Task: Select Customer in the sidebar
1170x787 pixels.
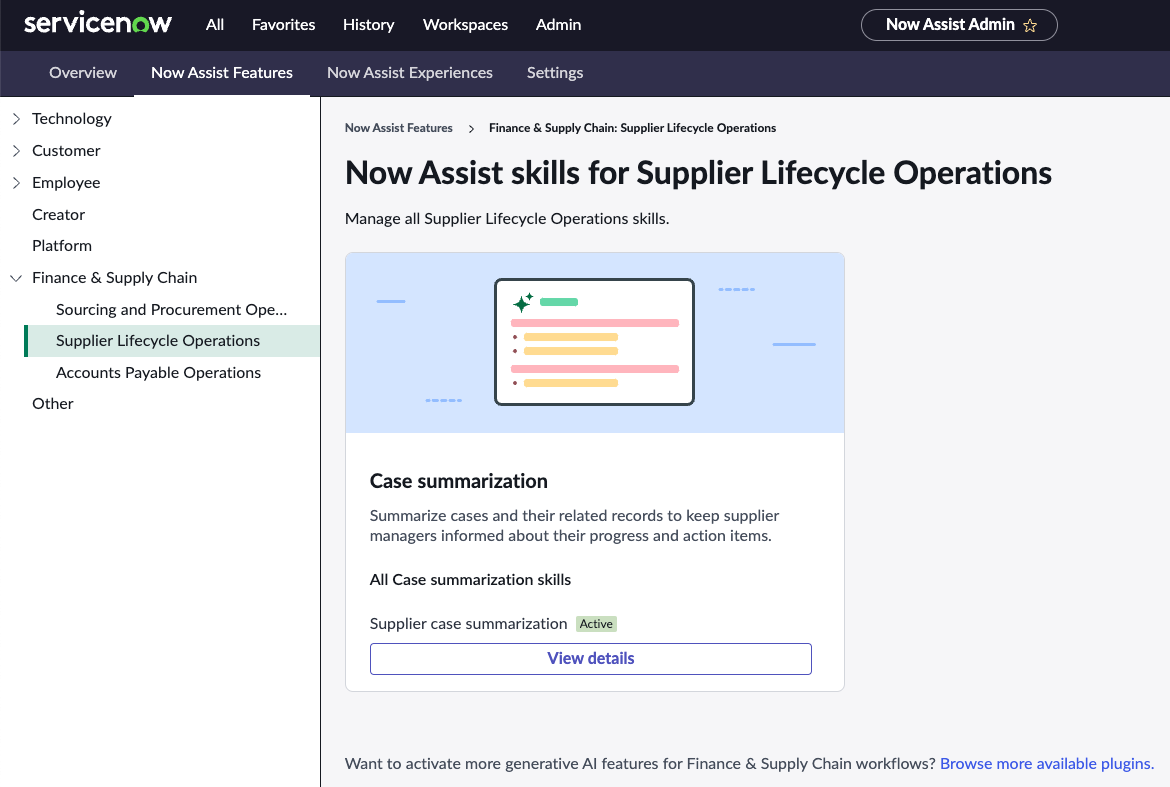Action: click(66, 151)
